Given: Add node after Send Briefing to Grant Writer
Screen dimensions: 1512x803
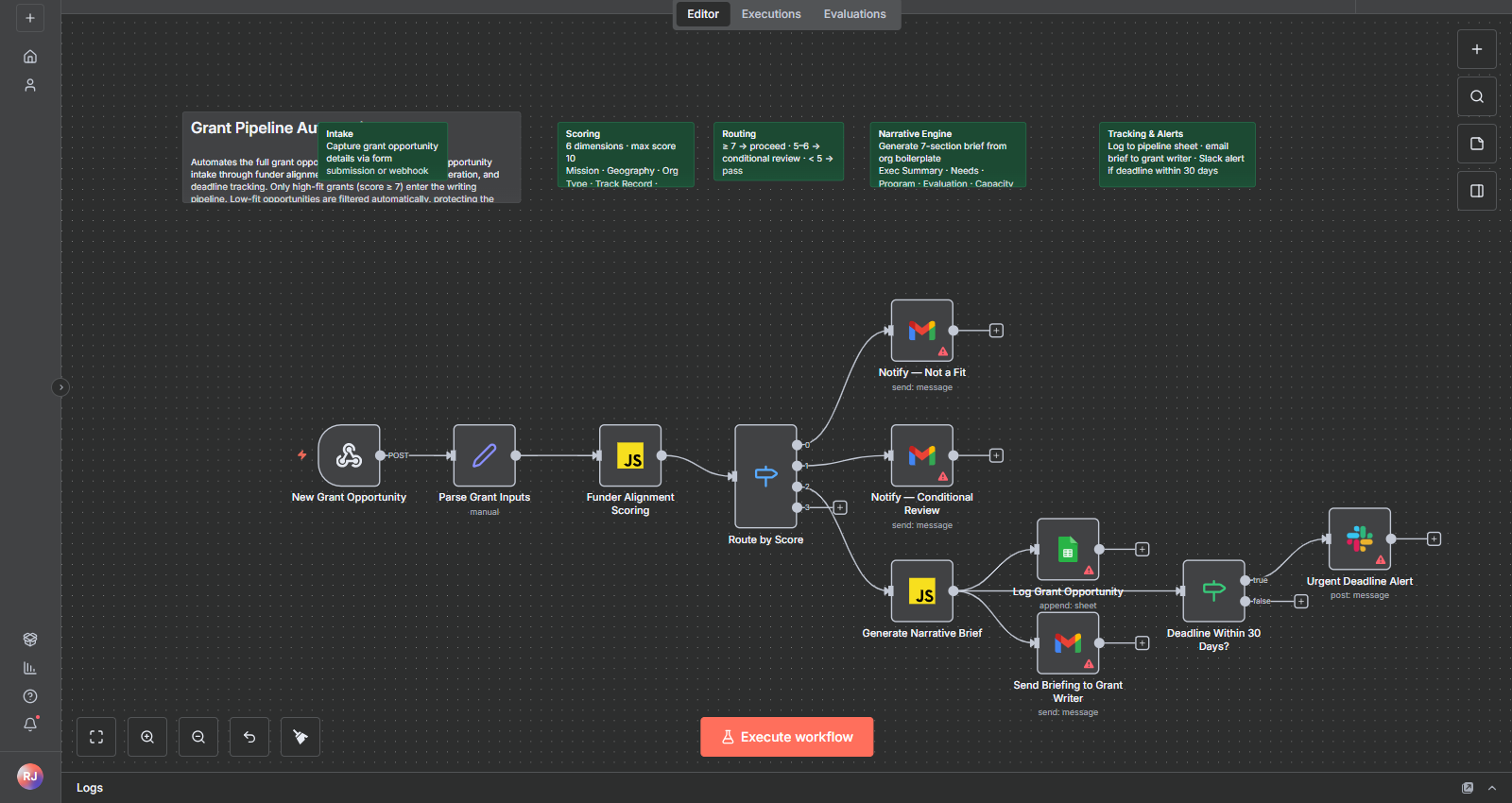Looking at the screenshot, I should tap(1142, 643).
